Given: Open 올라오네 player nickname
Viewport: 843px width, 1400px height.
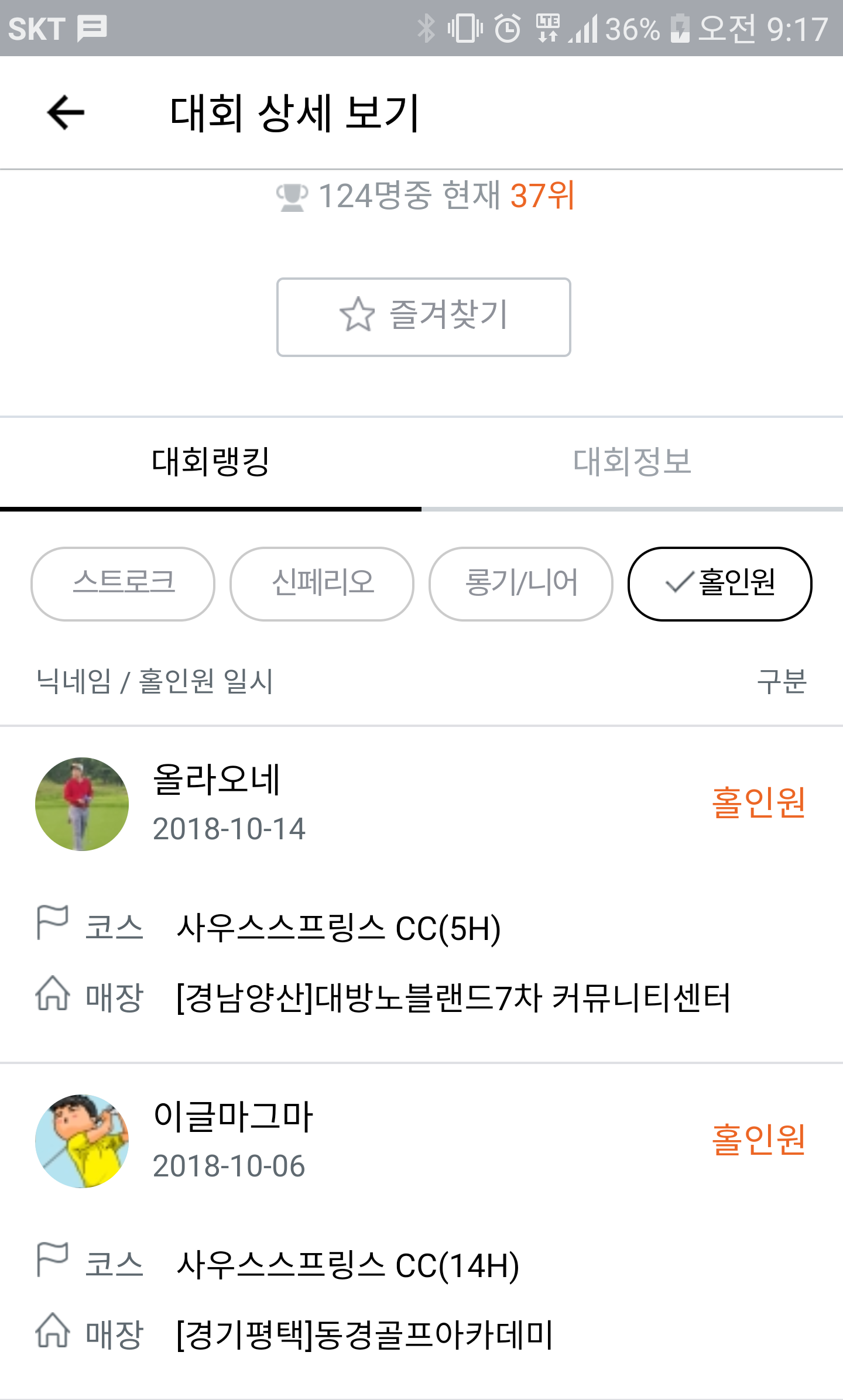Looking at the screenshot, I should (x=217, y=780).
